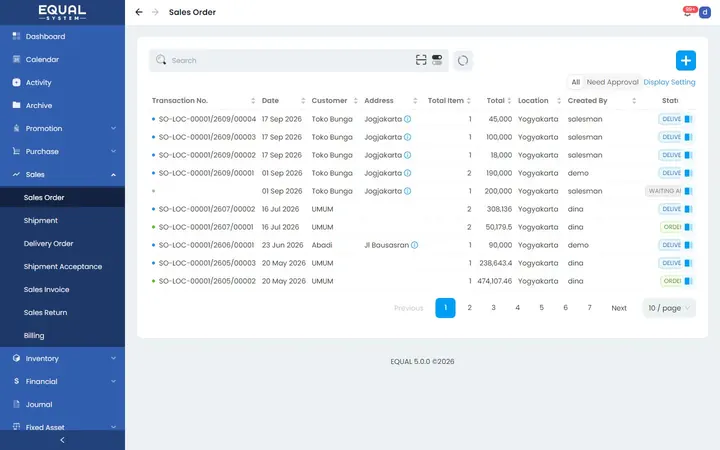Viewport: 720px width, 450px height.
Task: Open the notifications bell icon
Action: tap(687, 12)
